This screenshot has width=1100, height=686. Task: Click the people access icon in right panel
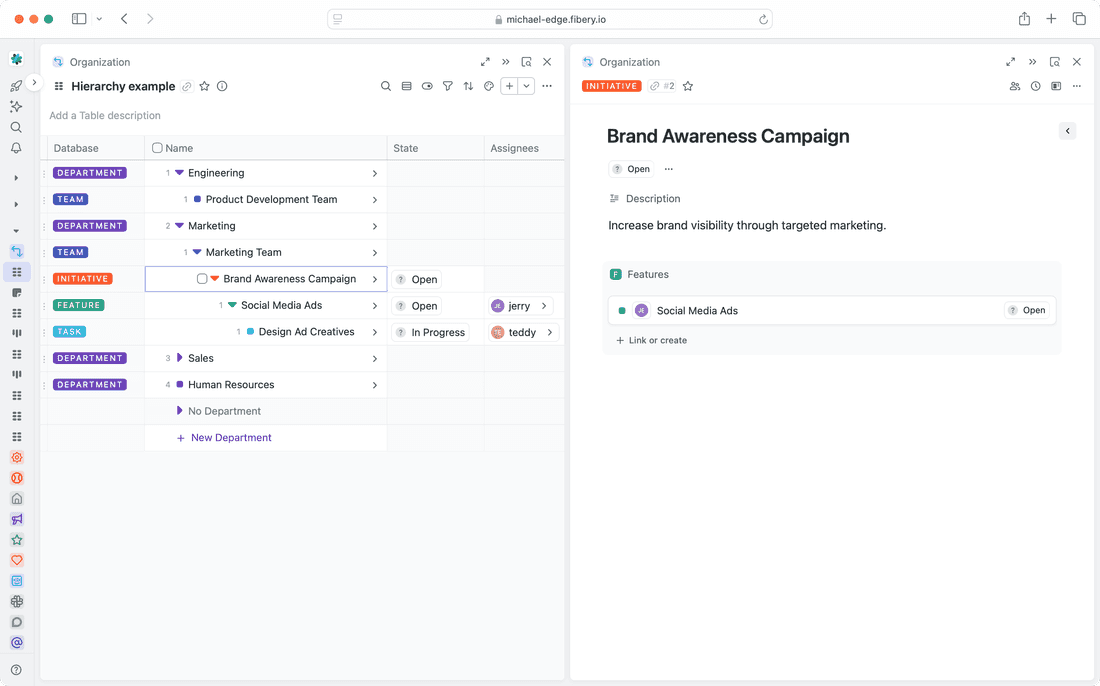click(x=1015, y=86)
